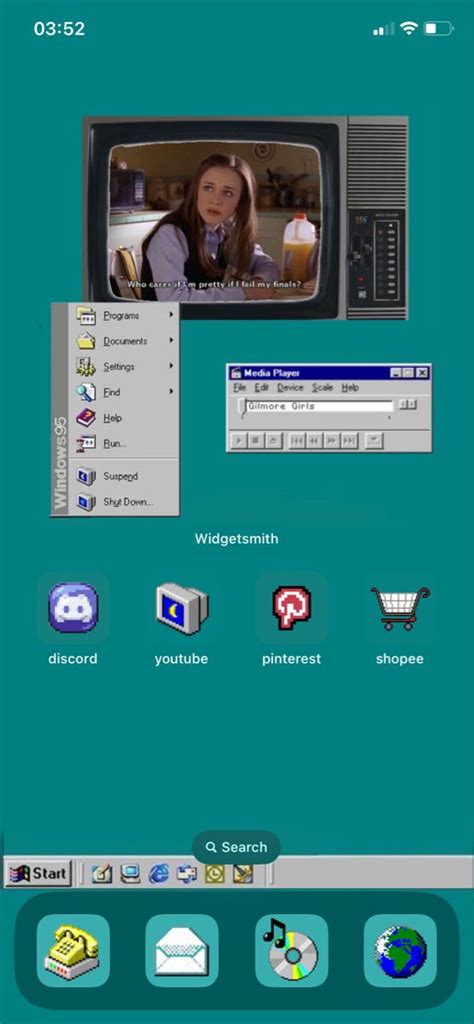Expand the Documents submenu arrow
This screenshot has width=474, height=1024.
click(172, 340)
